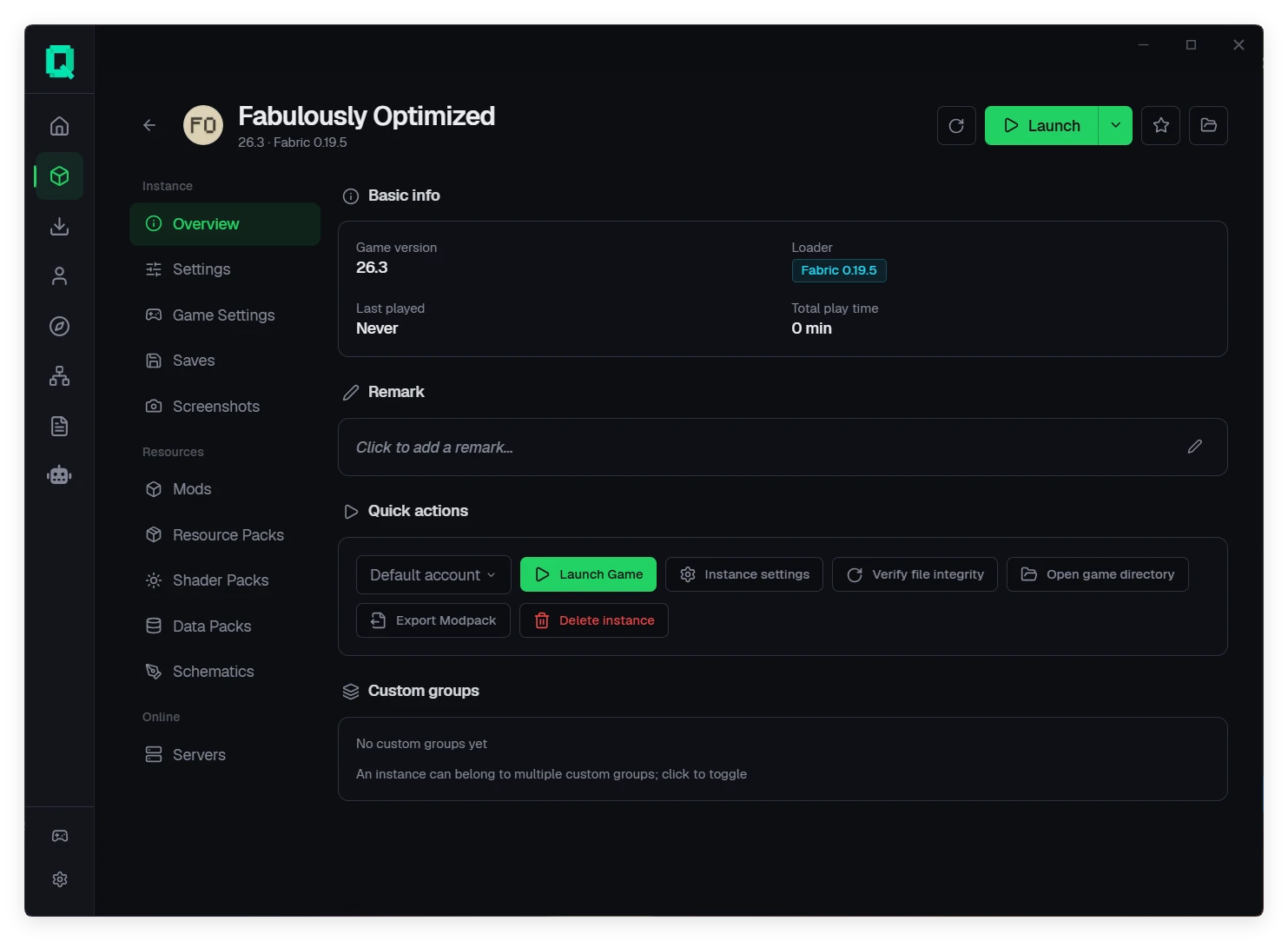Open the Resource Packs tab

225,535
